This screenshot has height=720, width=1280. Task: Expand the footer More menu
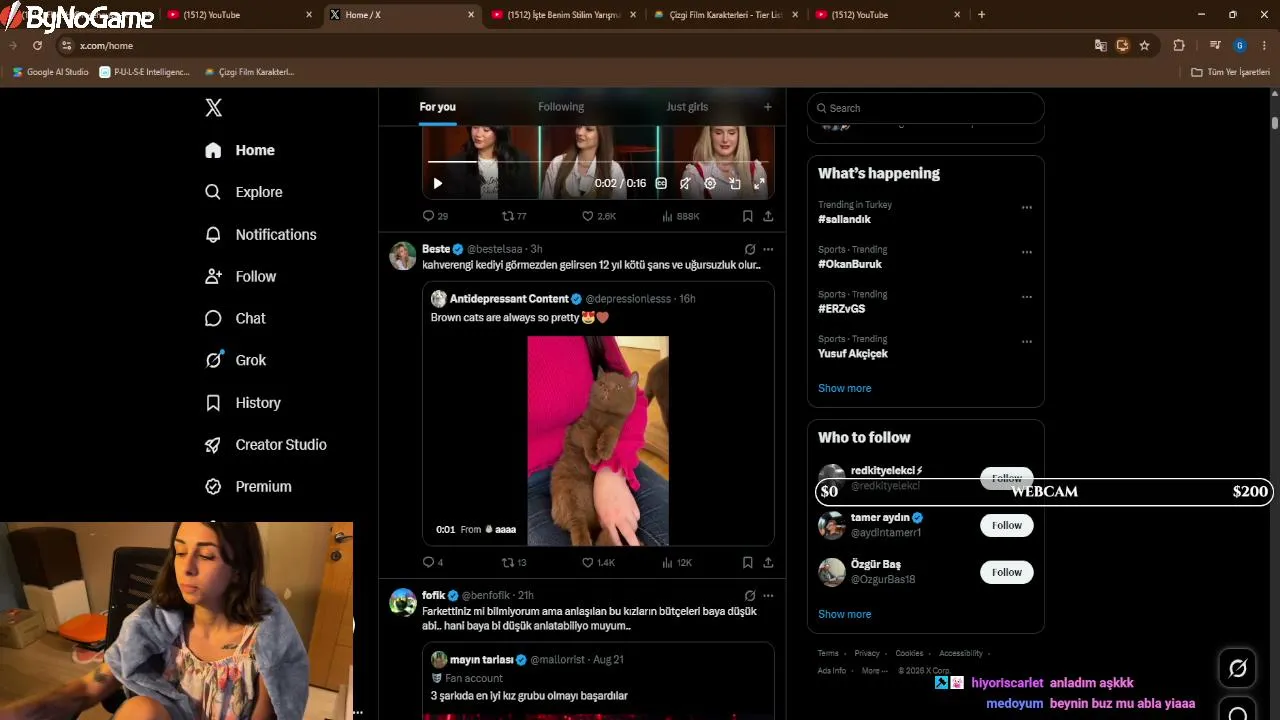pyautogui.click(x=873, y=670)
